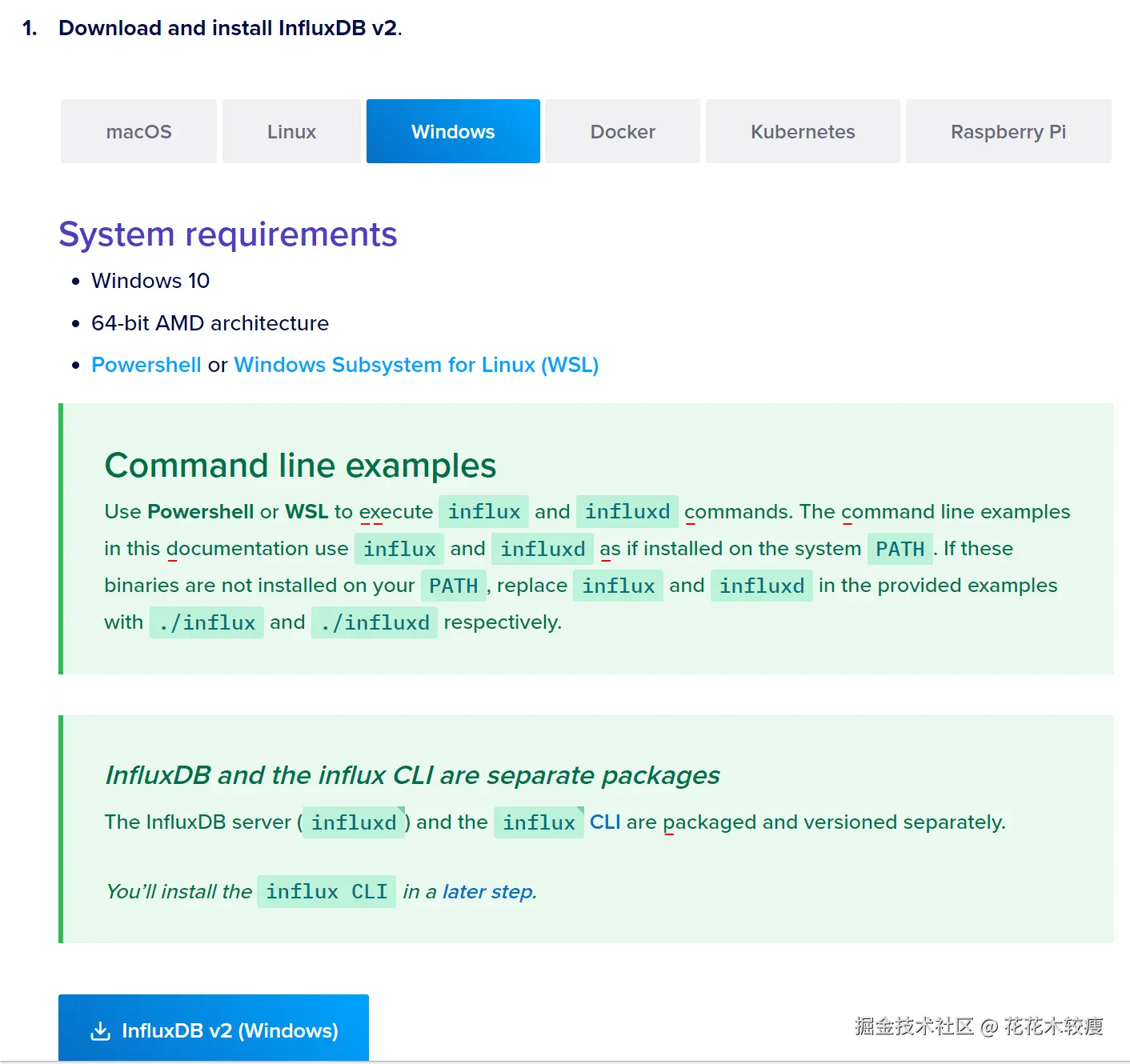Viewport: 1130px width, 1064px height.
Task: Click 'influx' code after 'in this documentation use'
Action: point(399,549)
